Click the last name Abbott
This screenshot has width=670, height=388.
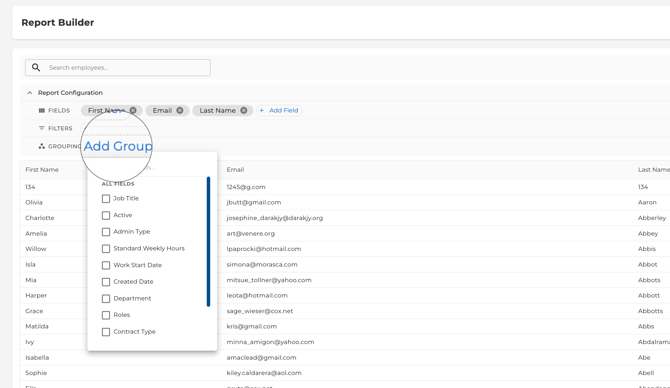click(x=649, y=296)
